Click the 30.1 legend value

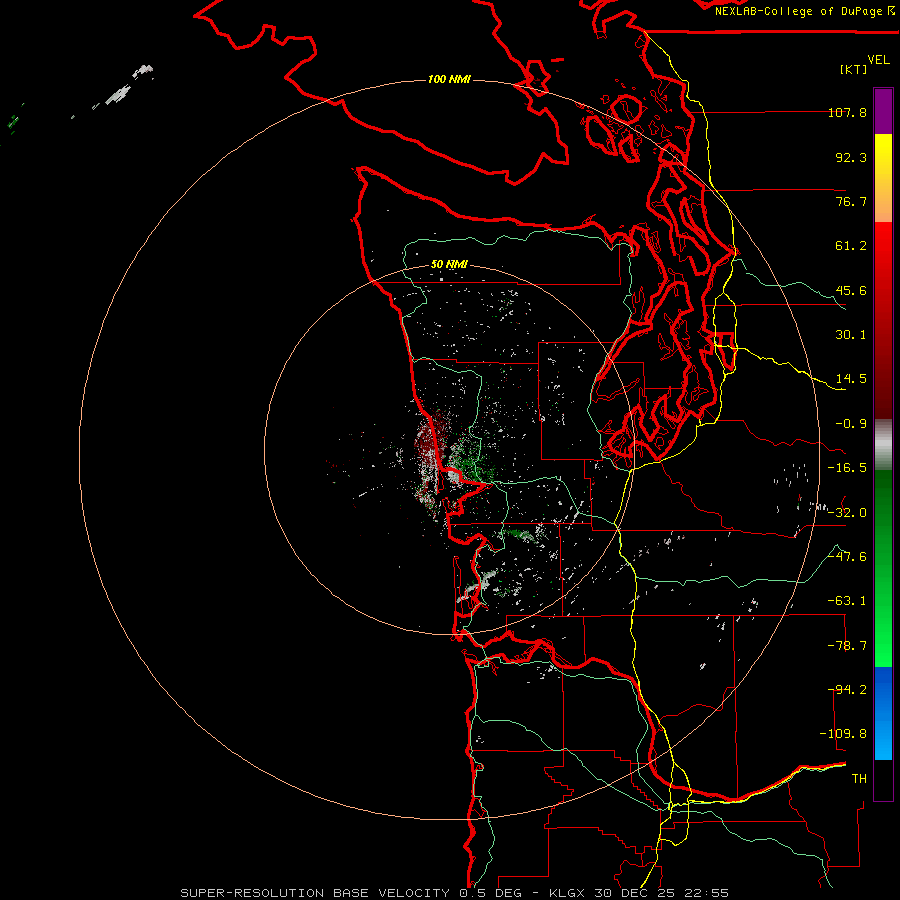coord(851,335)
